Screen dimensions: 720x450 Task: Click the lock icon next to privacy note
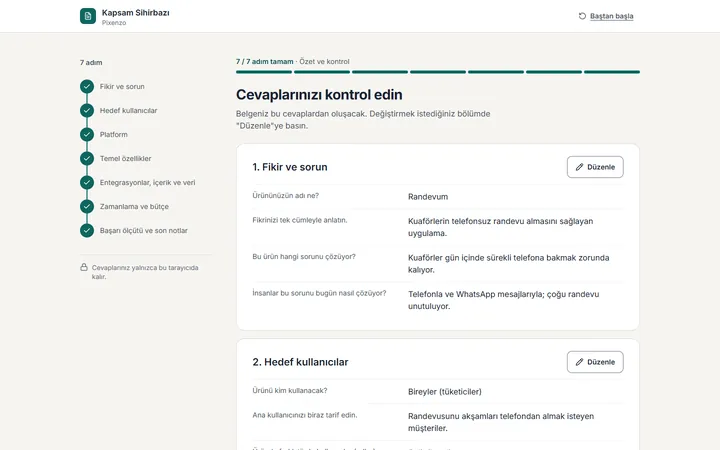click(x=84, y=267)
